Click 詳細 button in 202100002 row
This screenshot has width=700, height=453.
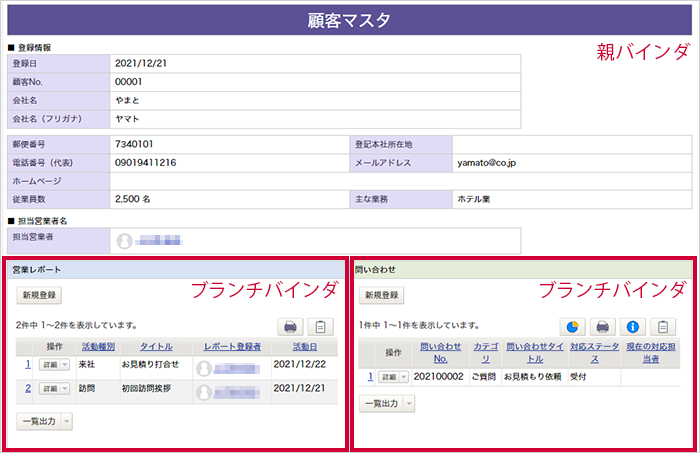(389, 377)
